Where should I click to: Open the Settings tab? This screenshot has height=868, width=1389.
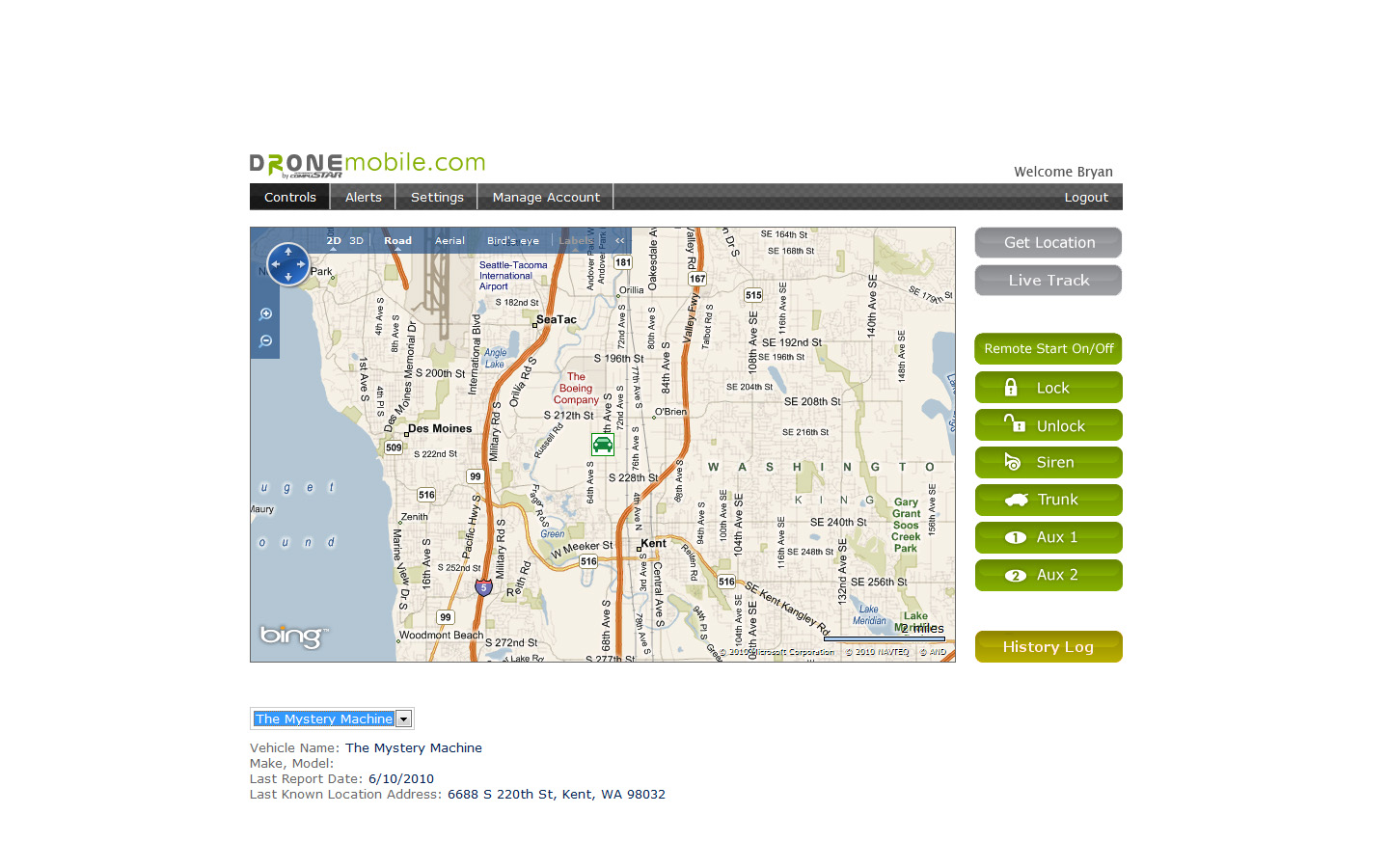(437, 197)
